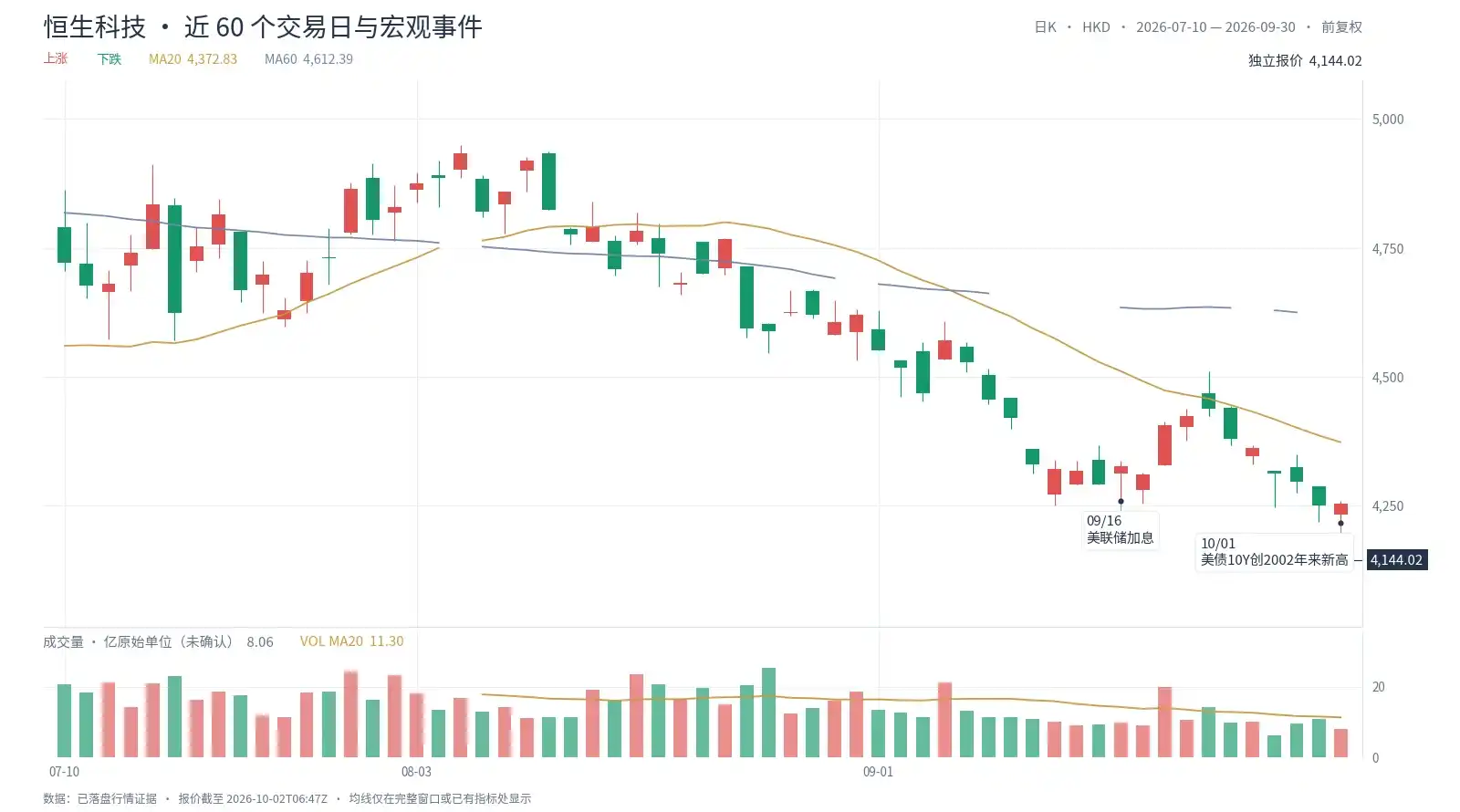Click the VOL MA20 11.30 legend
1460x812 pixels.
click(x=351, y=641)
